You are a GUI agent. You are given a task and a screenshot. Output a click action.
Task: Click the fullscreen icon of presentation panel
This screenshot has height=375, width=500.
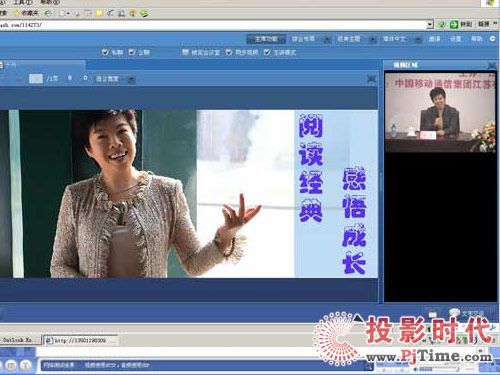tap(371, 79)
